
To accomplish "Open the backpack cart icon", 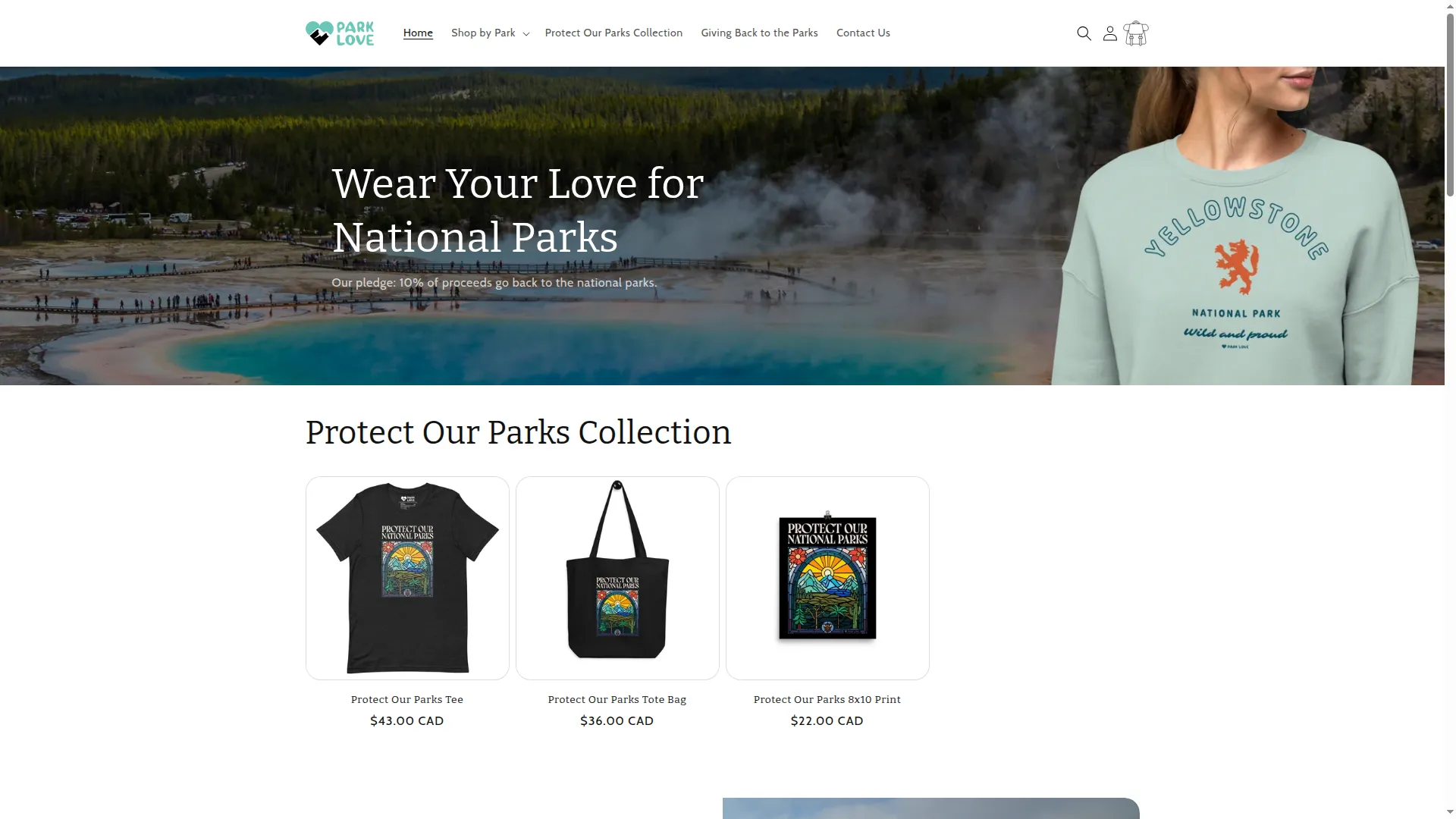I will pyautogui.click(x=1136, y=33).
